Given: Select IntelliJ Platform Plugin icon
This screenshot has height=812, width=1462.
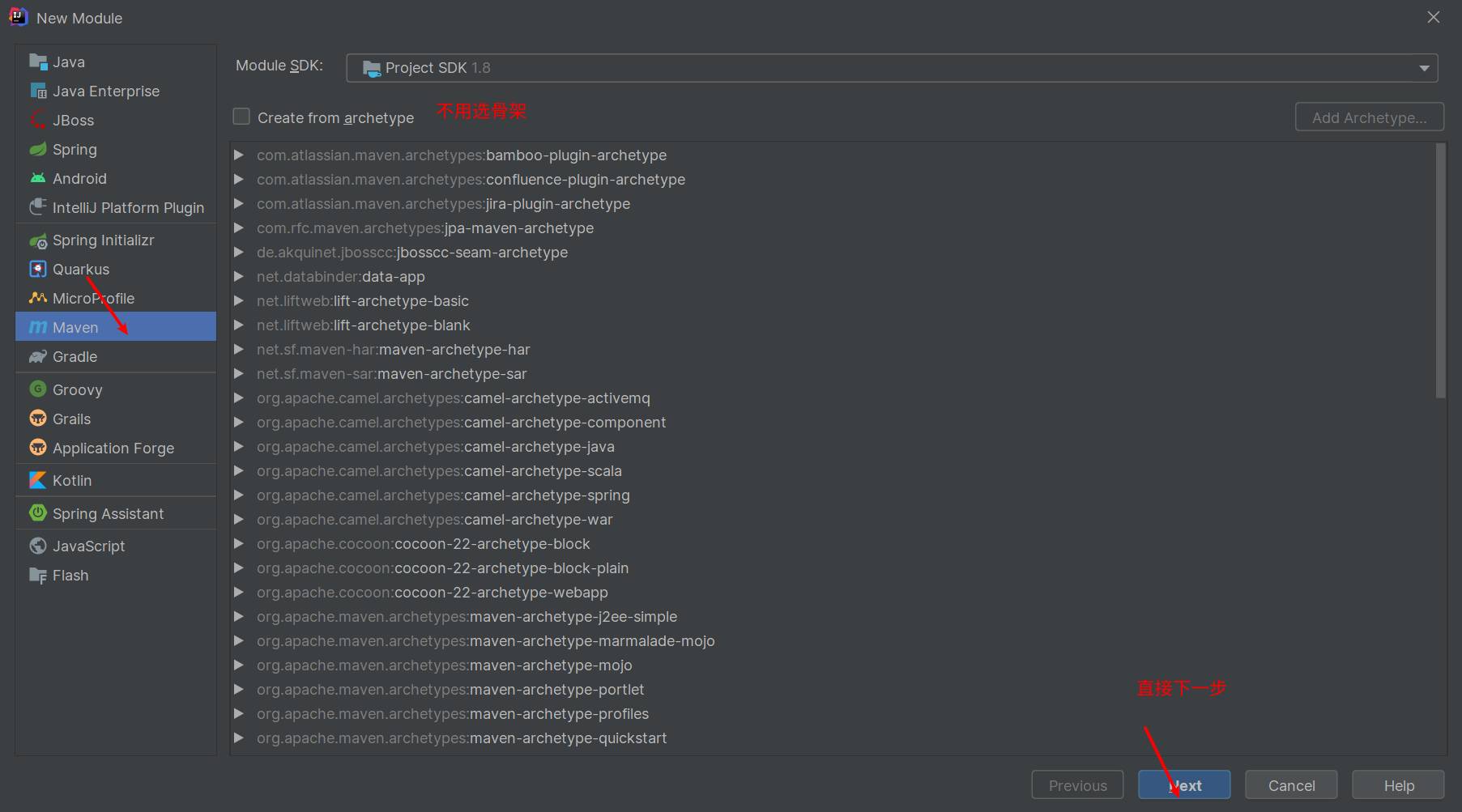Looking at the screenshot, I should 38,207.
